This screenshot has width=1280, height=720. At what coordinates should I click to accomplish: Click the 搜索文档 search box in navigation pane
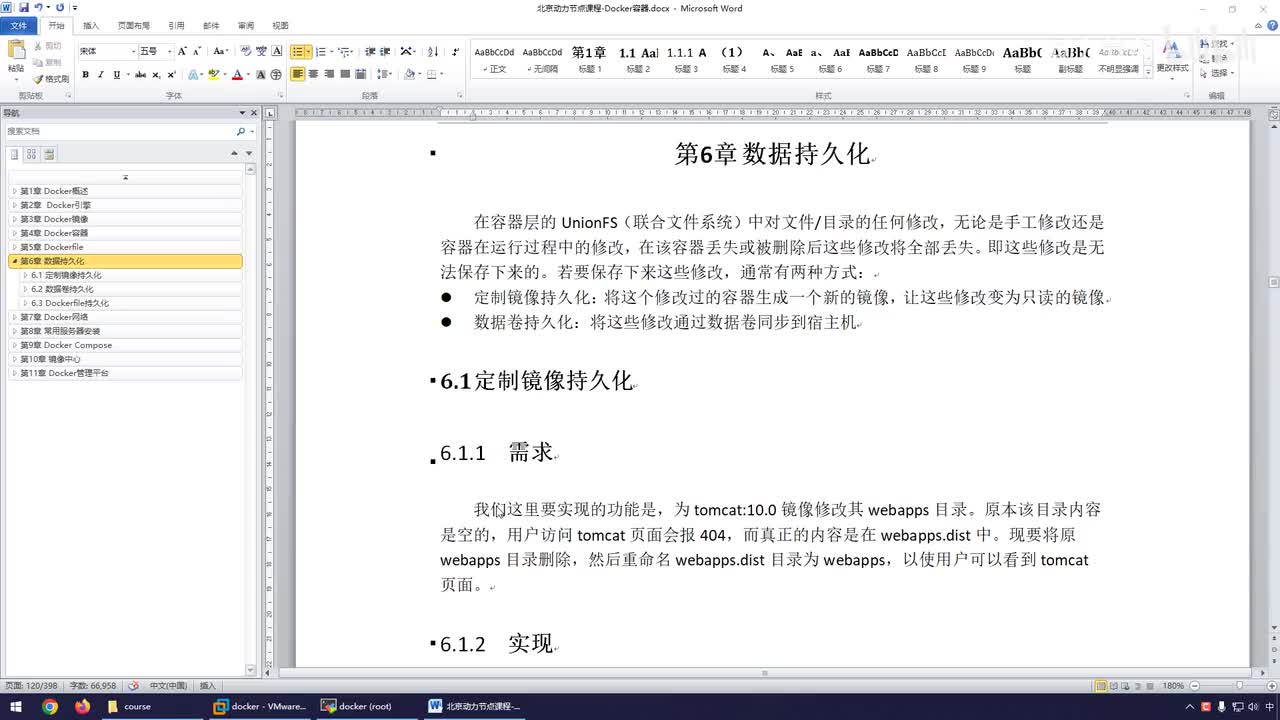coord(120,131)
